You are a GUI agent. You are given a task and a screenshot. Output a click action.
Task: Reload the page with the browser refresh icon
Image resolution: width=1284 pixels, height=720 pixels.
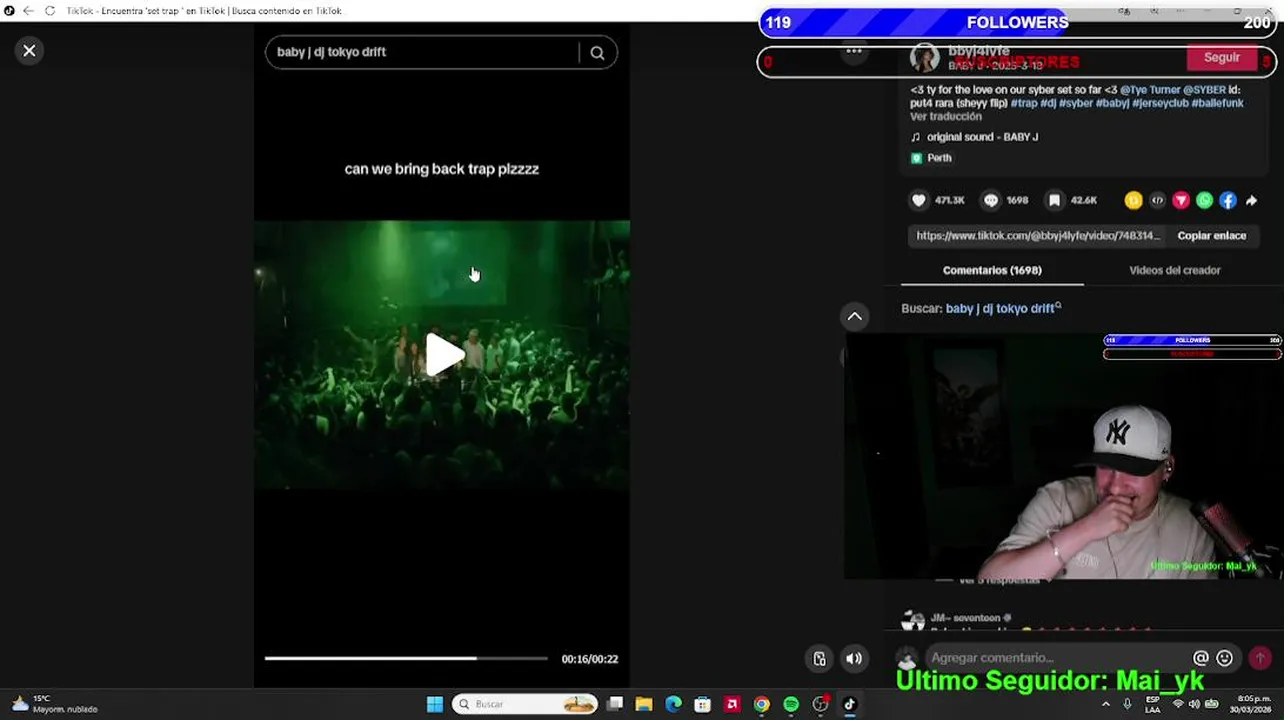(49, 10)
